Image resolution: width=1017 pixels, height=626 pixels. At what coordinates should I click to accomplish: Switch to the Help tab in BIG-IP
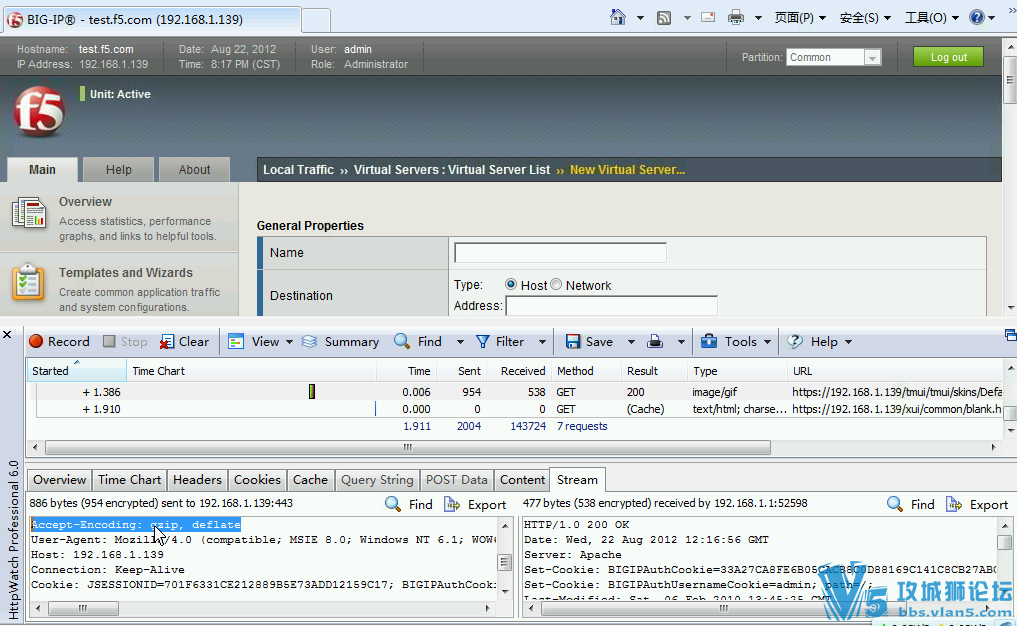tap(119, 169)
